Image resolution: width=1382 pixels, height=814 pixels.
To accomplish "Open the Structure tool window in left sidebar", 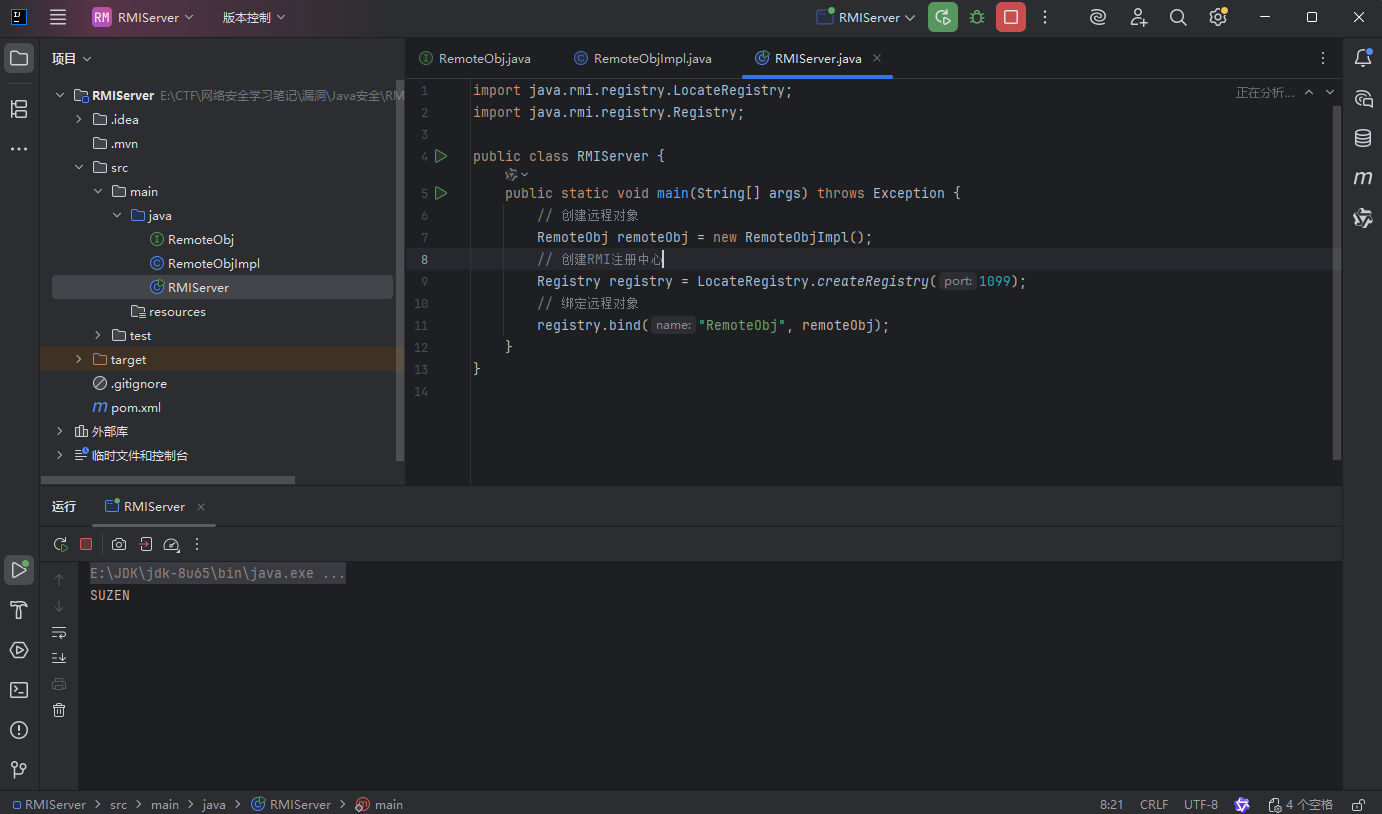I will tap(19, 109).
